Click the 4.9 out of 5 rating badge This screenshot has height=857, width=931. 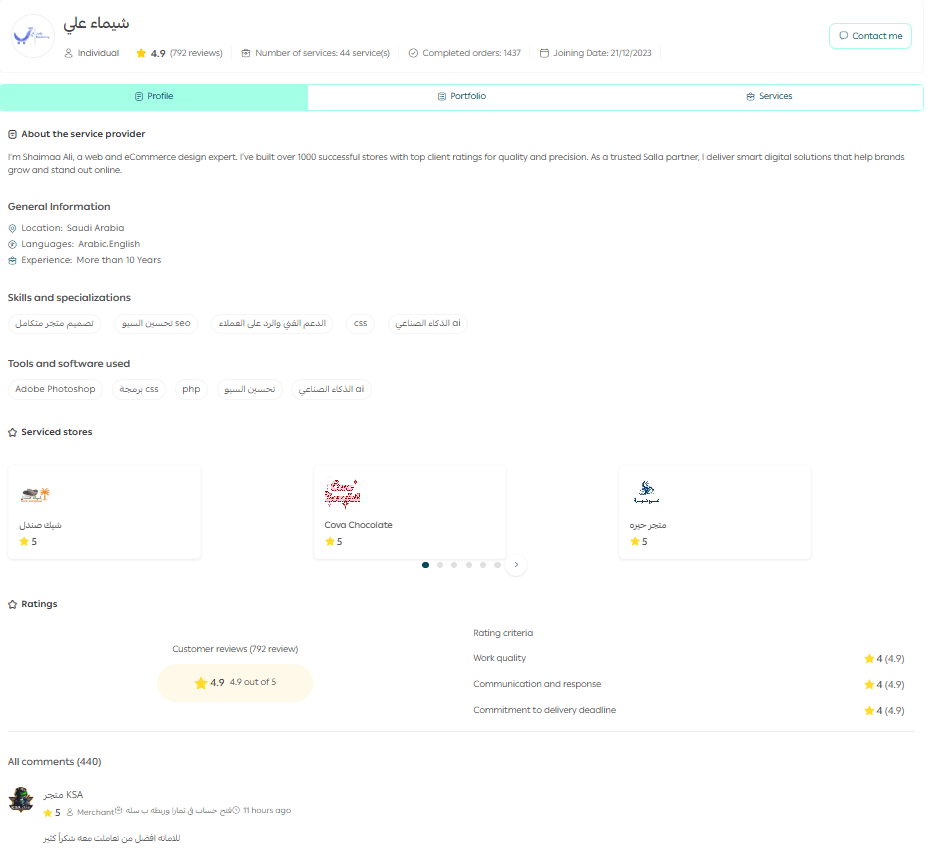pos(235,683)
